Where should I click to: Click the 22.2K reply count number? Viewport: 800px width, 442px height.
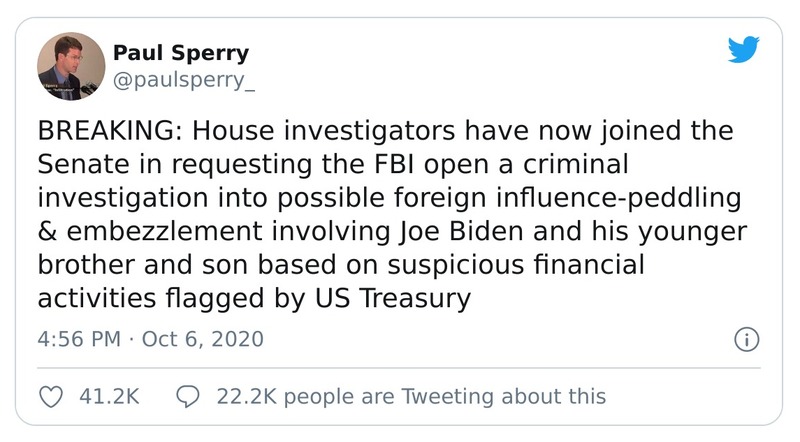click(x=243, y=396)
